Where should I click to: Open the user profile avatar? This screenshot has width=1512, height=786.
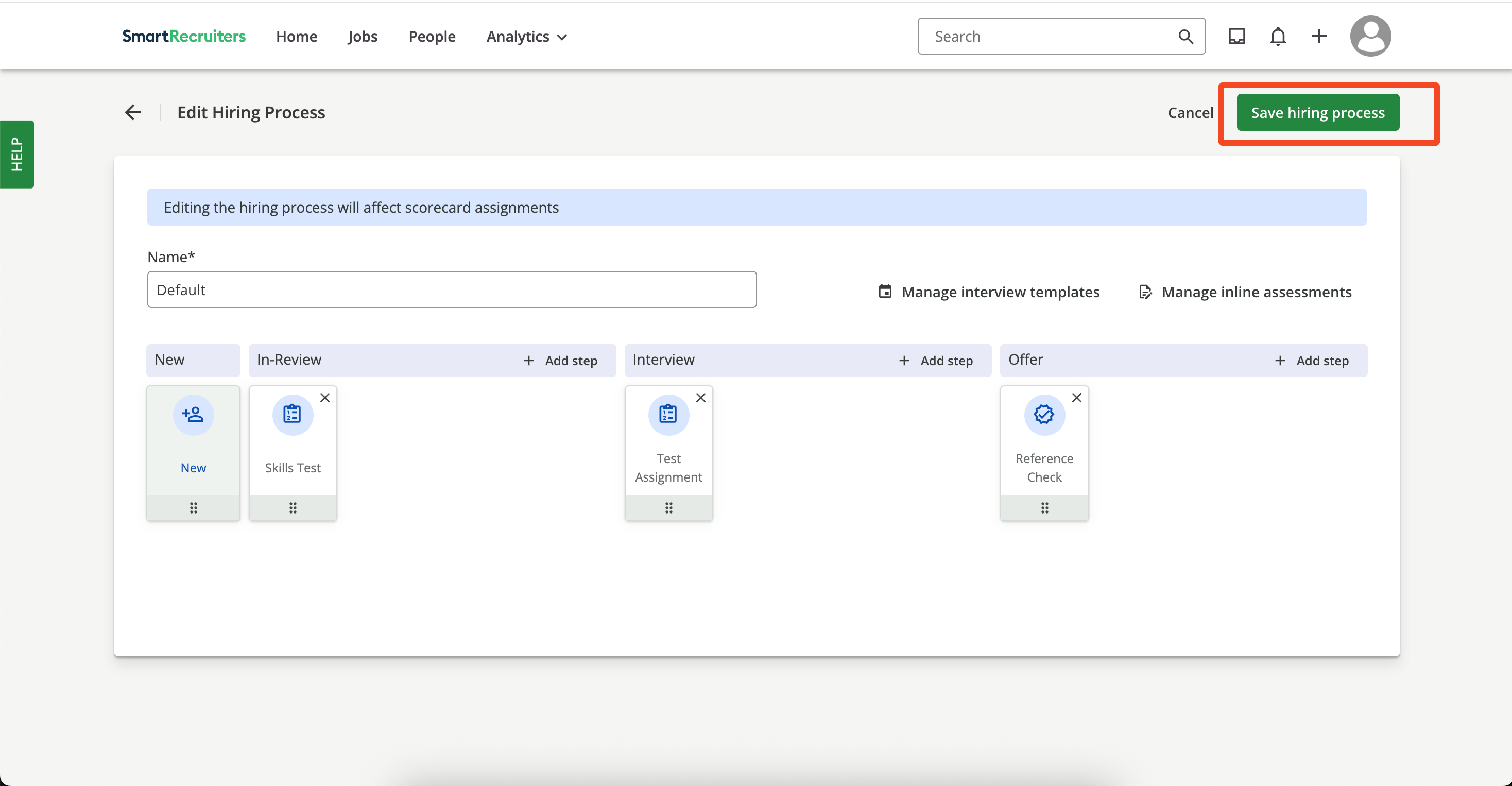point(1370,37)
